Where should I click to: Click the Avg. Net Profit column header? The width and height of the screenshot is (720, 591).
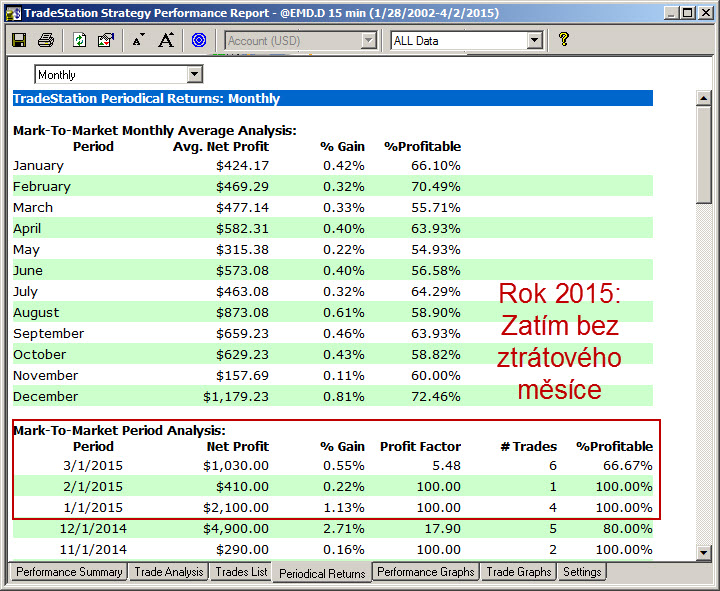point(221,146)
